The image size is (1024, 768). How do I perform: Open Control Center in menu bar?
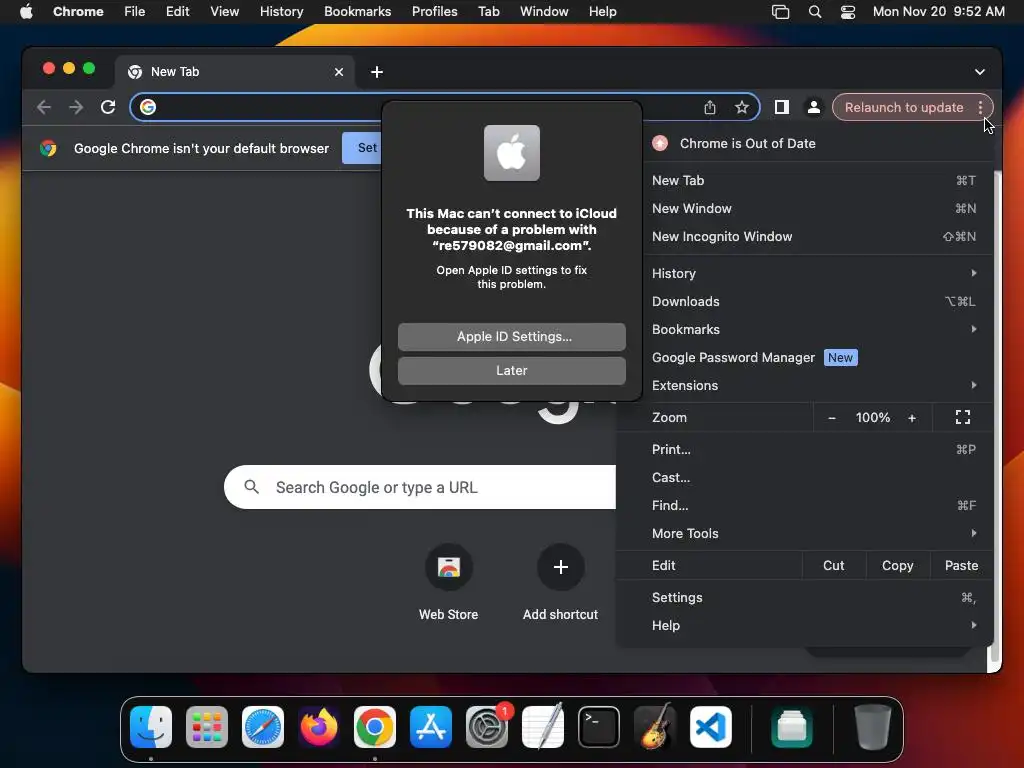(848, 12)
